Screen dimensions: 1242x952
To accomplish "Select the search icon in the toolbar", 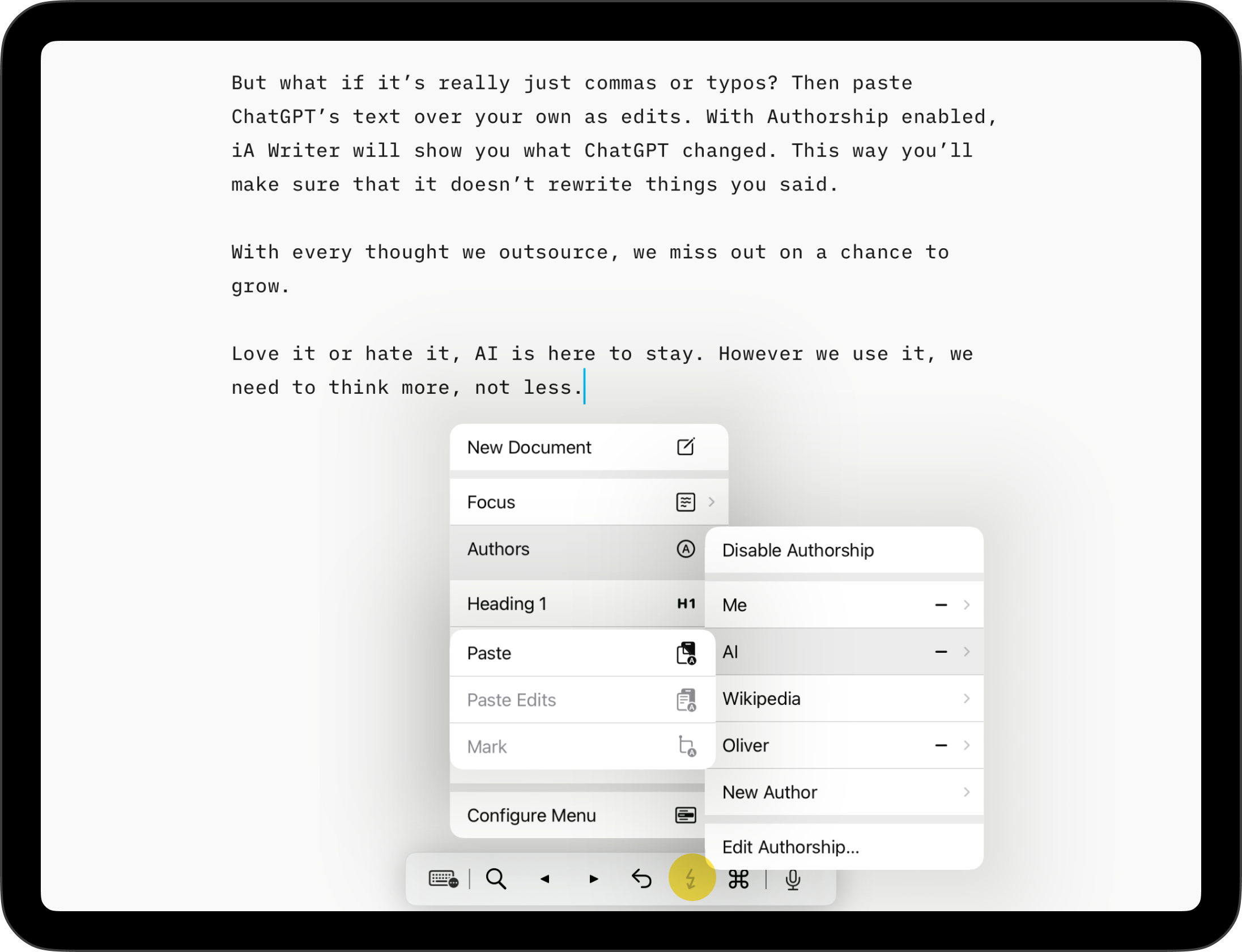I will (496, 879).
